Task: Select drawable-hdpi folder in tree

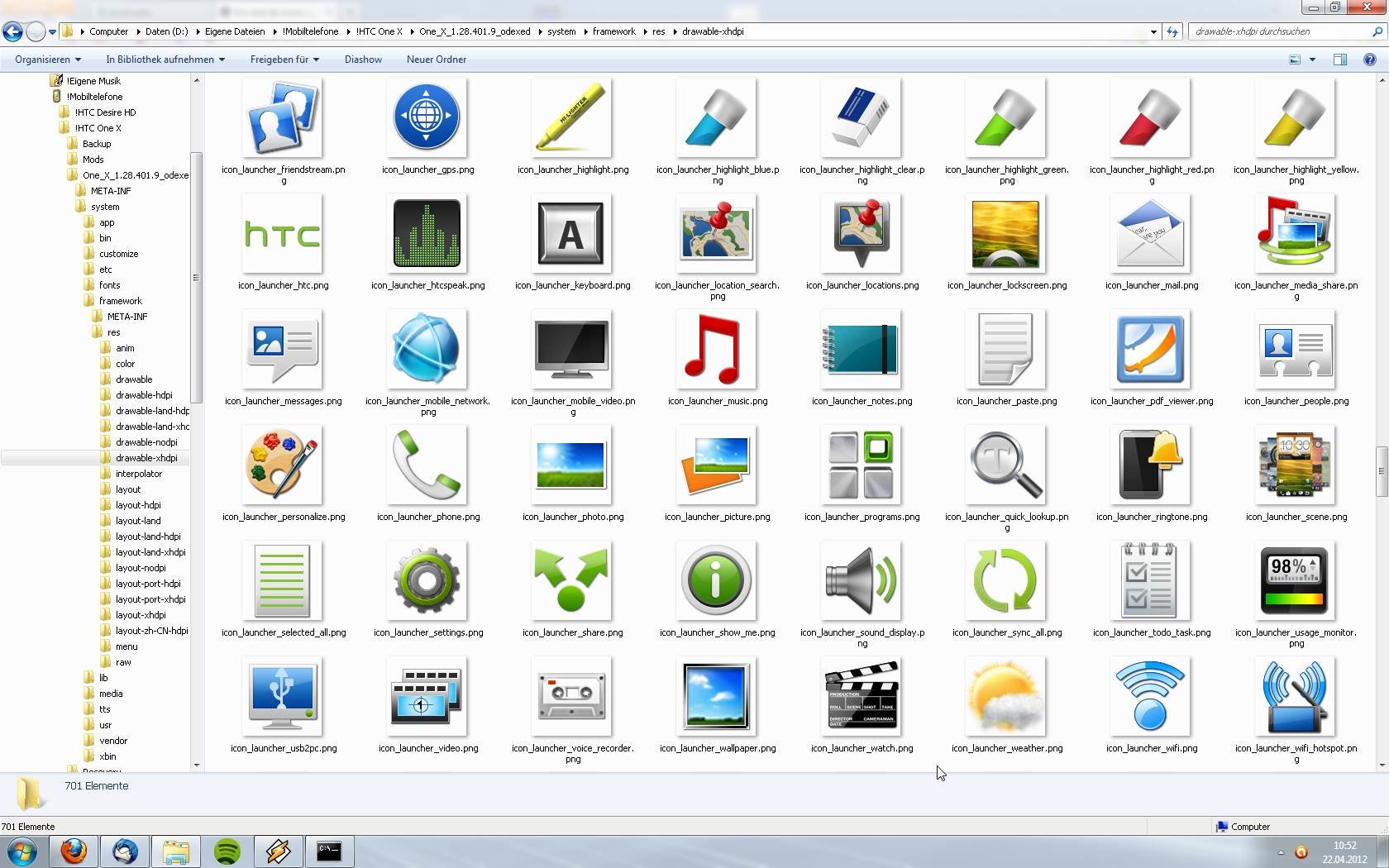Action: pyautogui.click(x=144, y=395)
